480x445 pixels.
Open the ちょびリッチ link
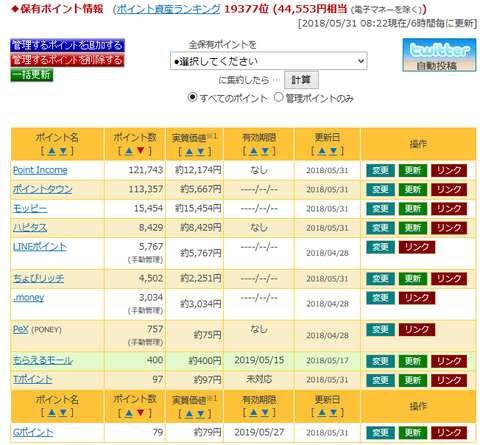(x=38, y=278)
